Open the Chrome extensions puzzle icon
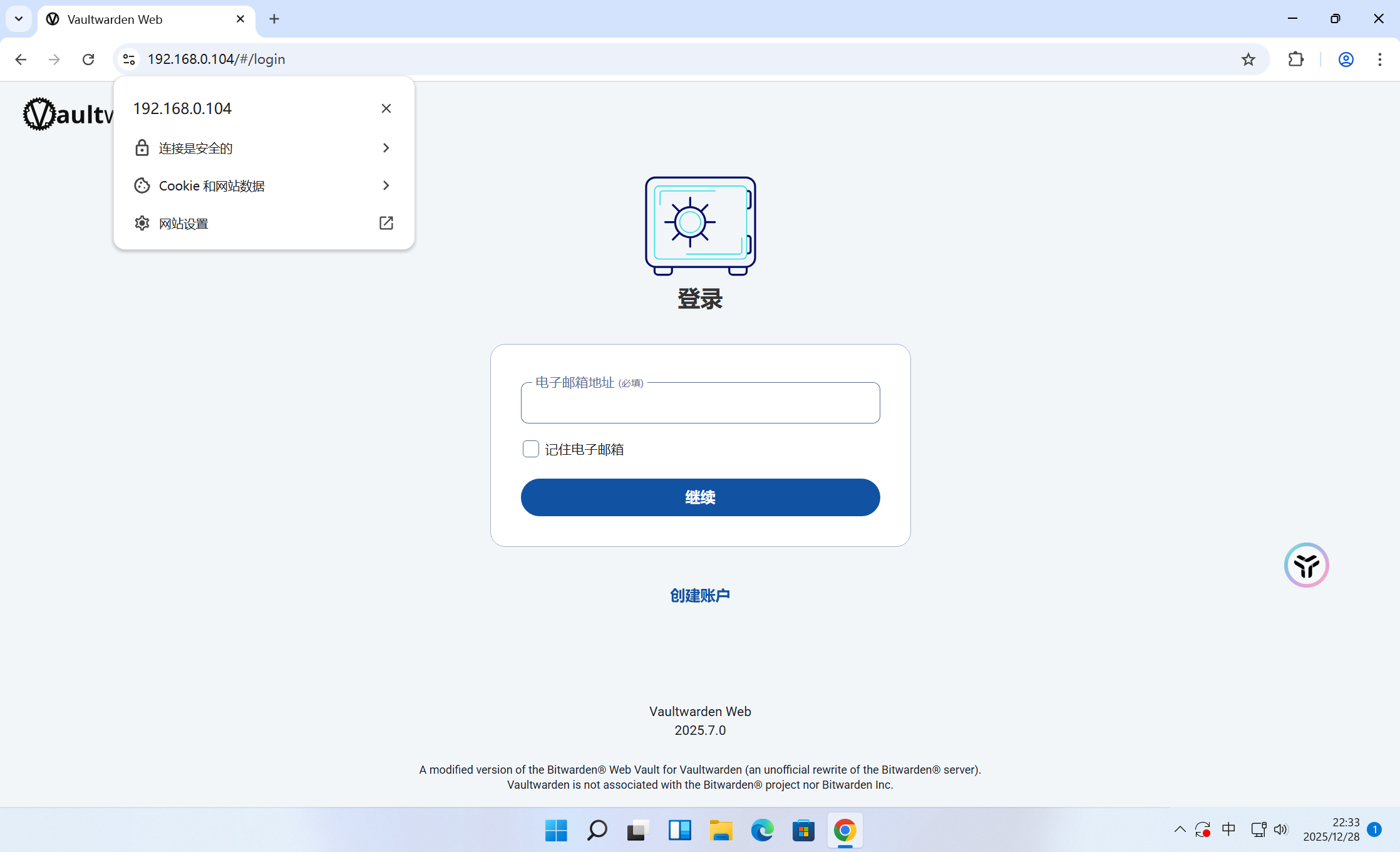 point(1295,59)
